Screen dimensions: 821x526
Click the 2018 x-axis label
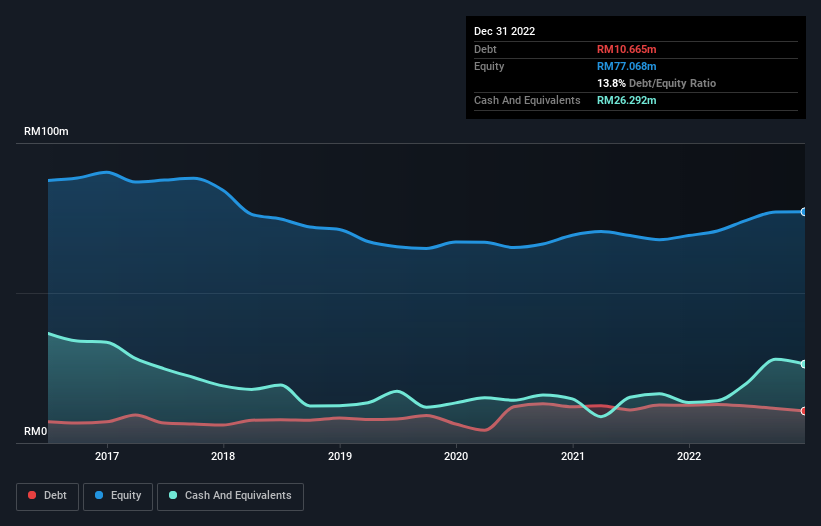click(x=223, y=456)
